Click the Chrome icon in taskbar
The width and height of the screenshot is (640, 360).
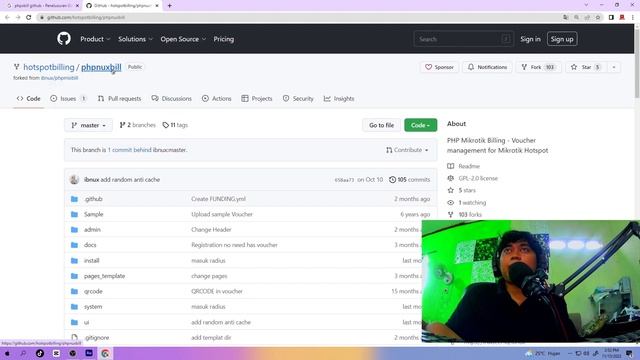105,353
